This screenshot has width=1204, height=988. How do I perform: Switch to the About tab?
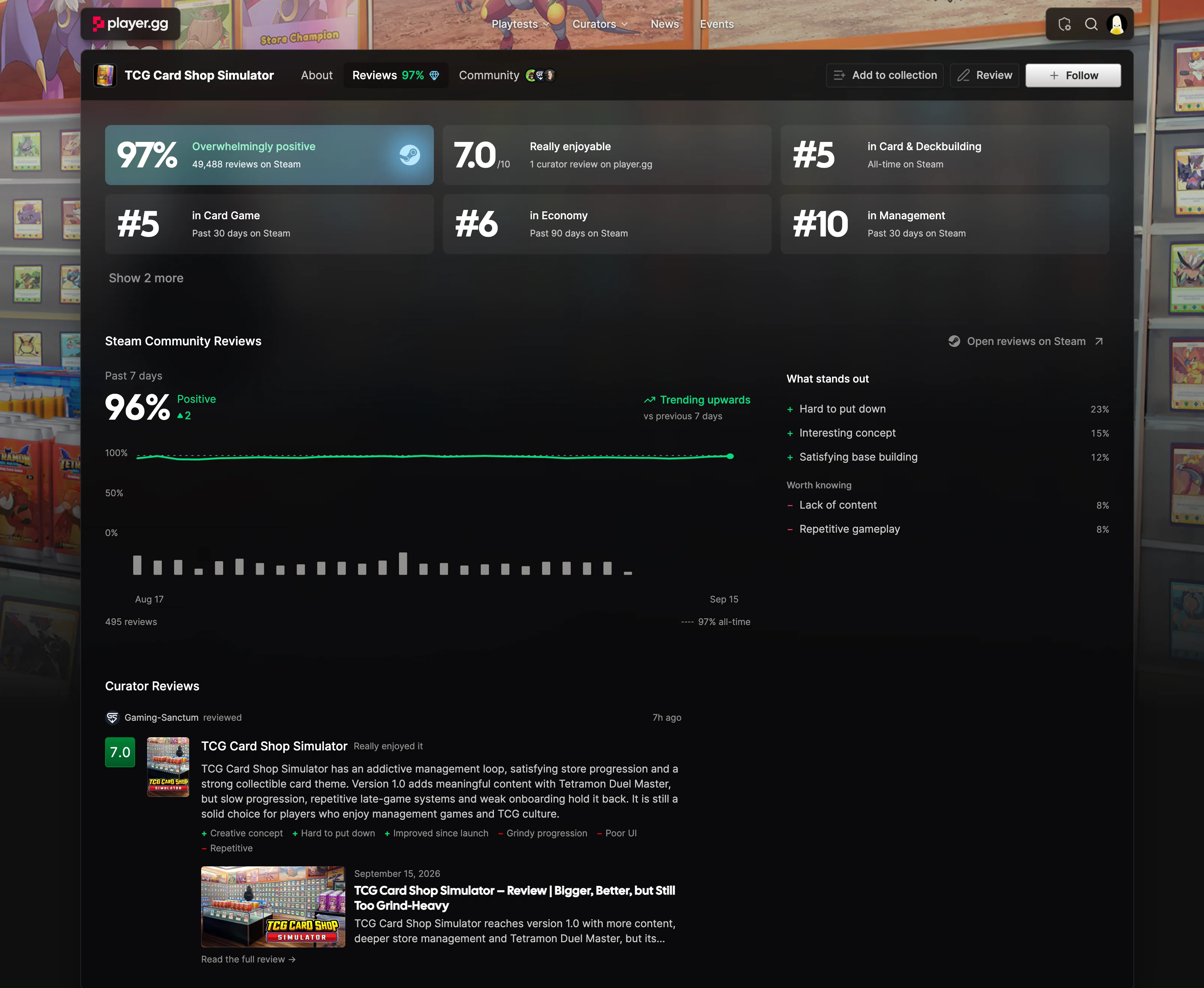point(317,75)
